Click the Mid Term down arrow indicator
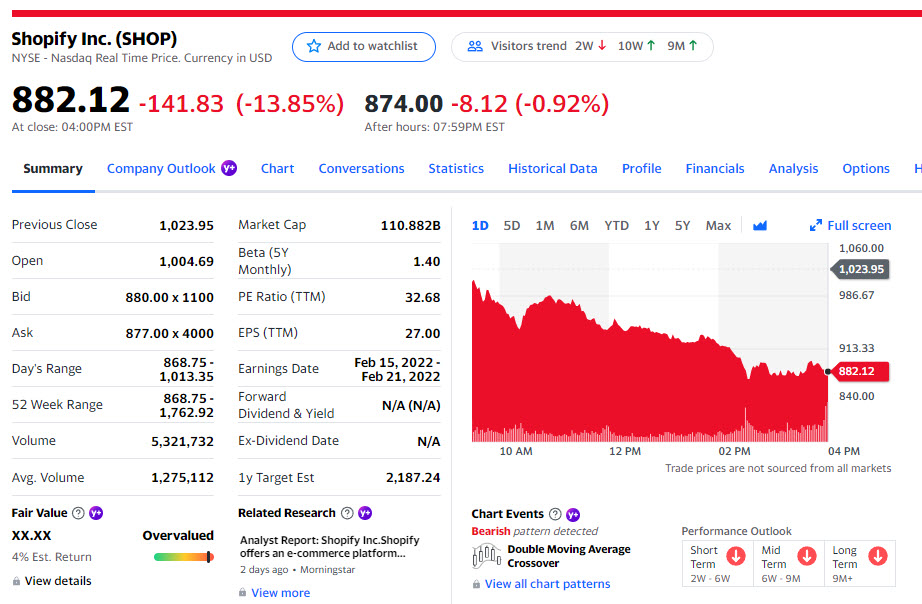The image size is (922, 604). [x=807, y=556]
